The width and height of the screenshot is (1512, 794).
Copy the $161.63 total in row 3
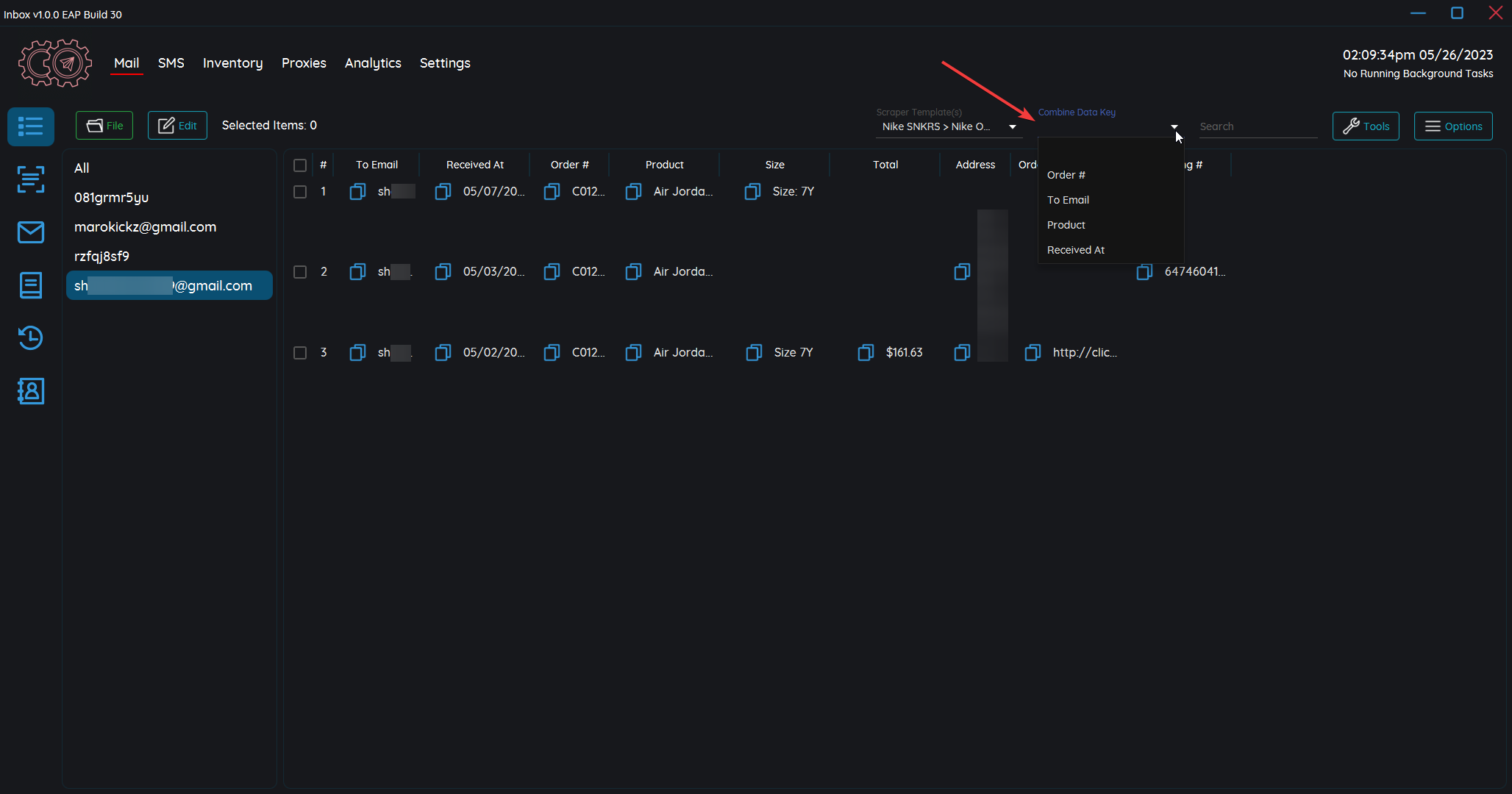(866, 353)
